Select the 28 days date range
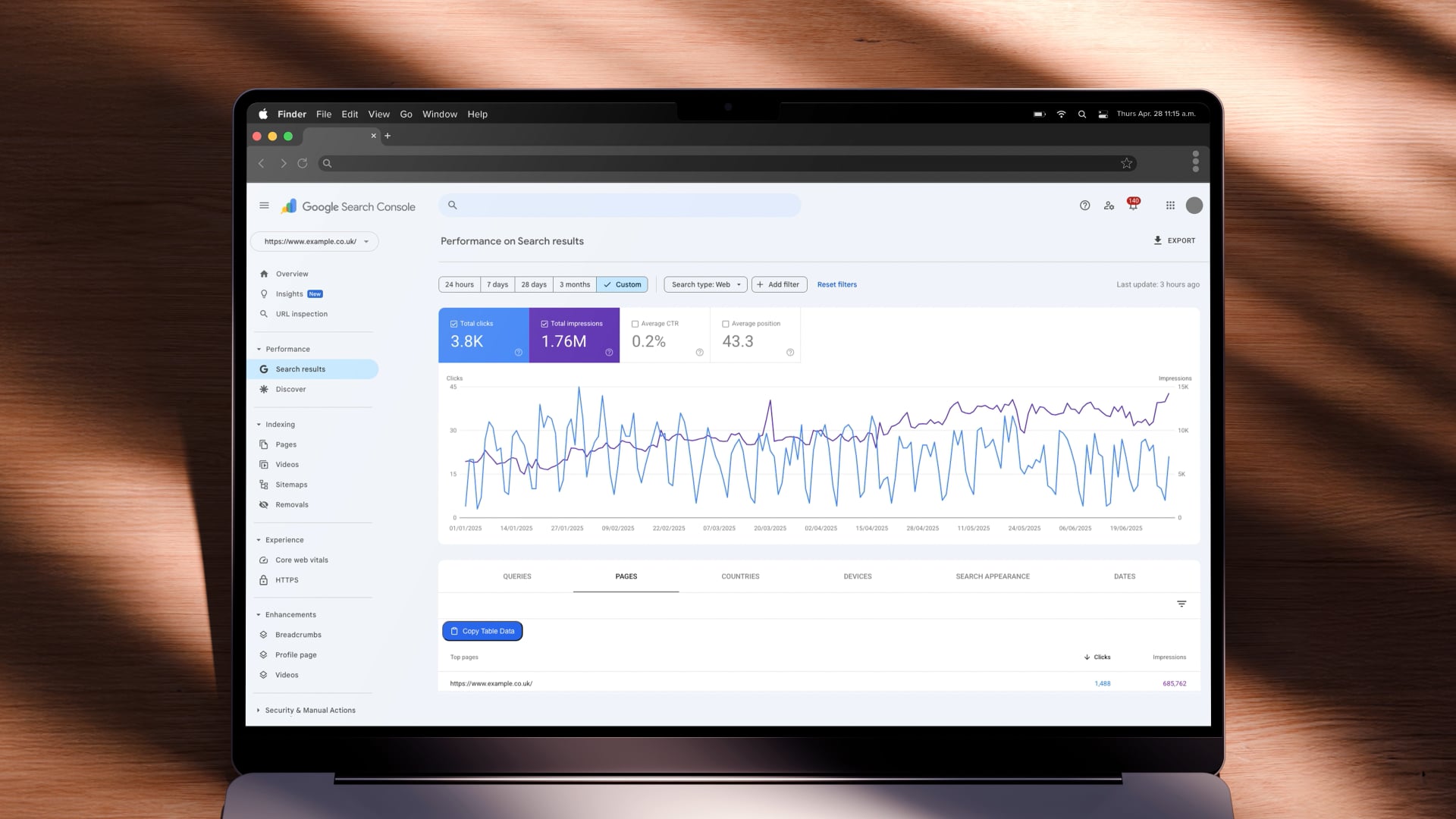 point(534,284)
